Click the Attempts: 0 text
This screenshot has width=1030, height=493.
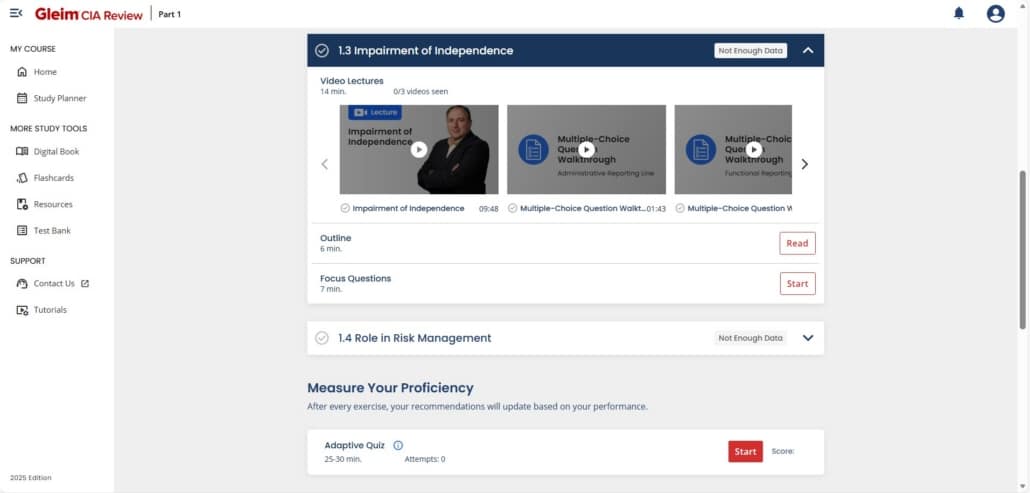(x=424, y=460)
